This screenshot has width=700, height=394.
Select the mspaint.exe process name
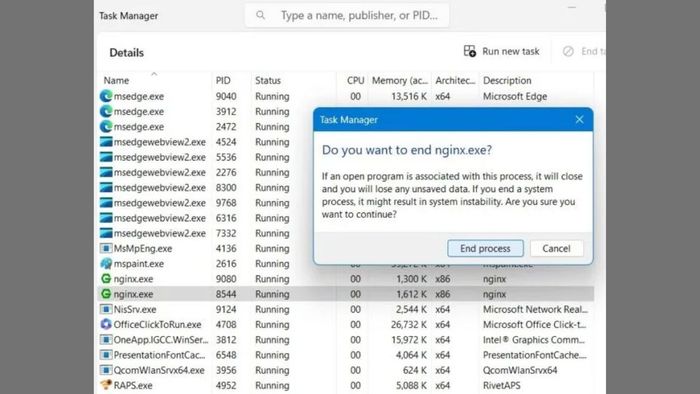click(139, 264)
